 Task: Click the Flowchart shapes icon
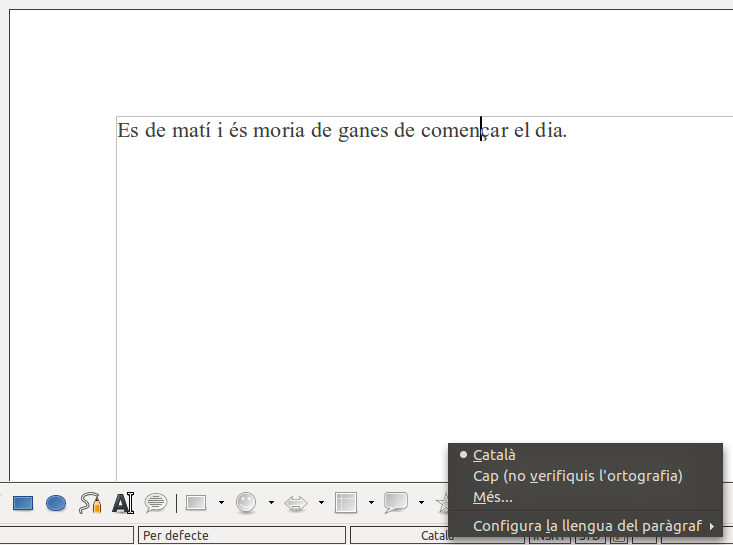pyautogui.click(x=346, y=503)
